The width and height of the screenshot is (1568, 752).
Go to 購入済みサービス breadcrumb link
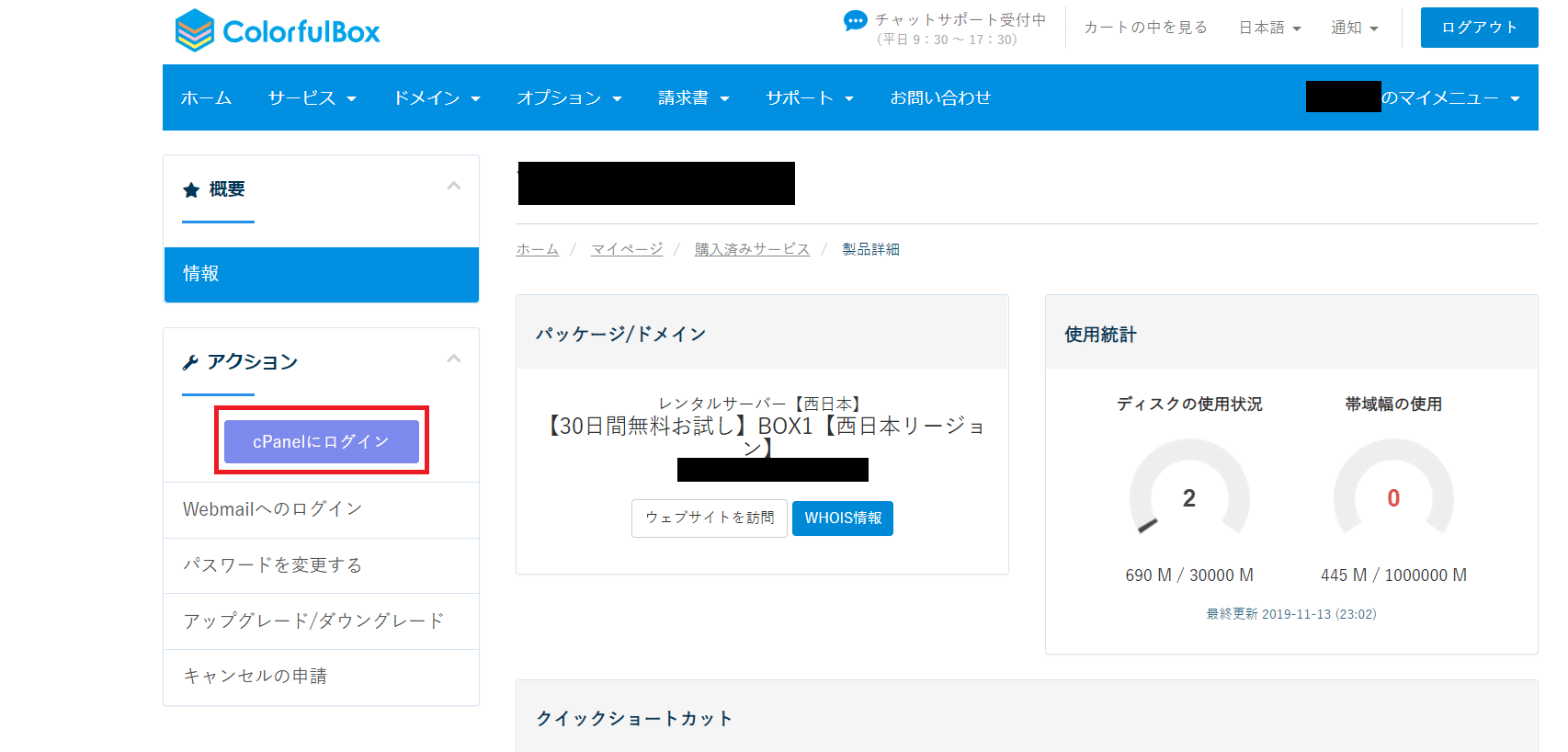click(x=752, y=249)
